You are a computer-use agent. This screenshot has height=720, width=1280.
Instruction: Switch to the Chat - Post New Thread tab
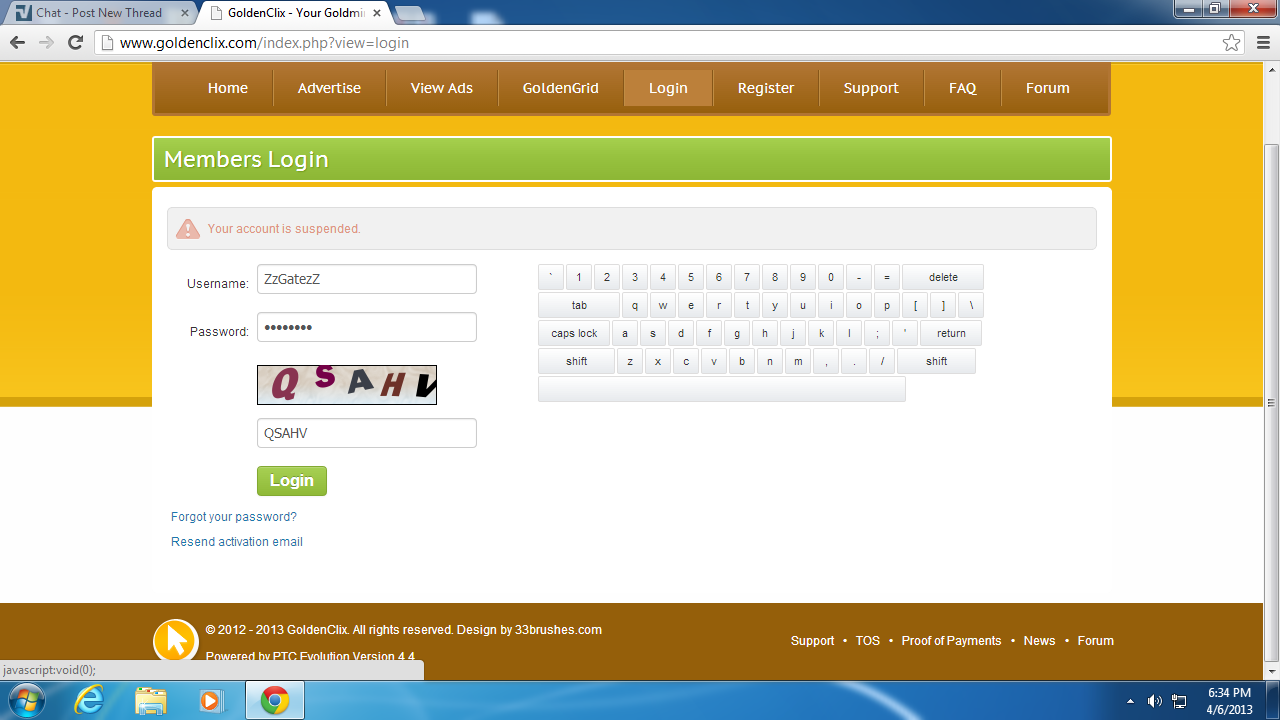click(x=99, y=13)
